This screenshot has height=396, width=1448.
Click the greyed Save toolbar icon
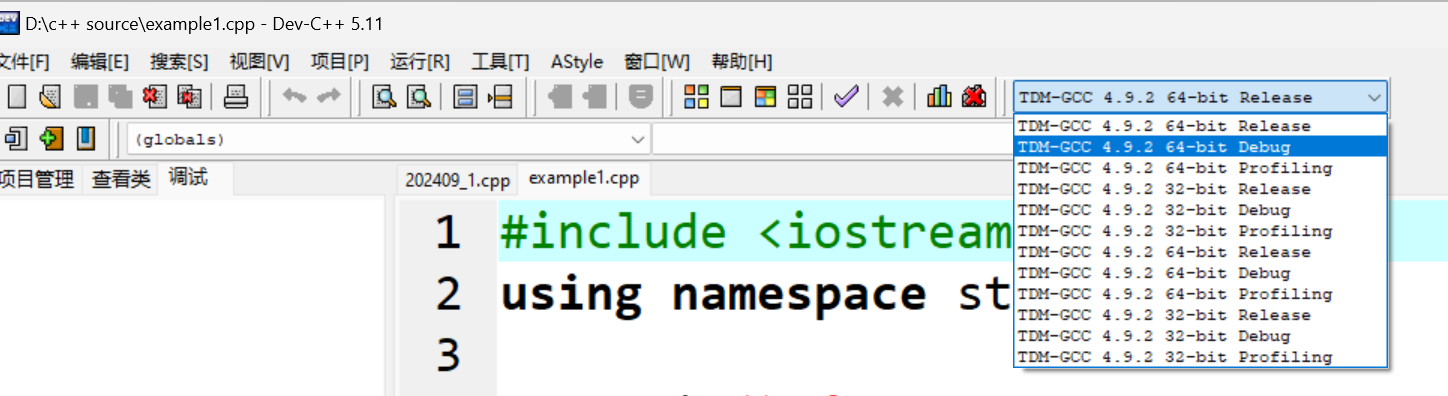click(87, 97)
